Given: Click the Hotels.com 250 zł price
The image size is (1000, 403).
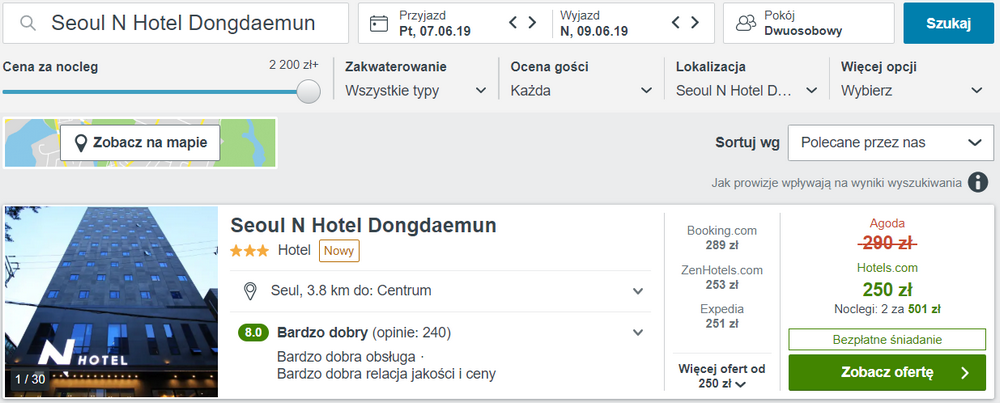Looking at the screenshot, I should coord(886,289).
